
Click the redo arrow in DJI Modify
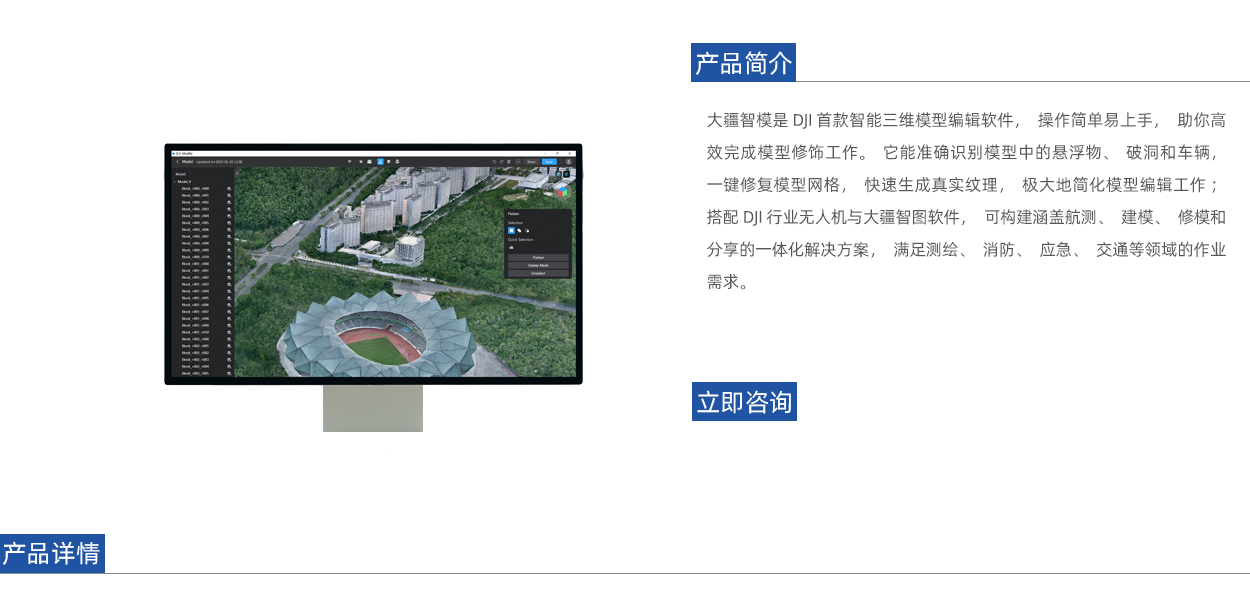click(503, 161)
